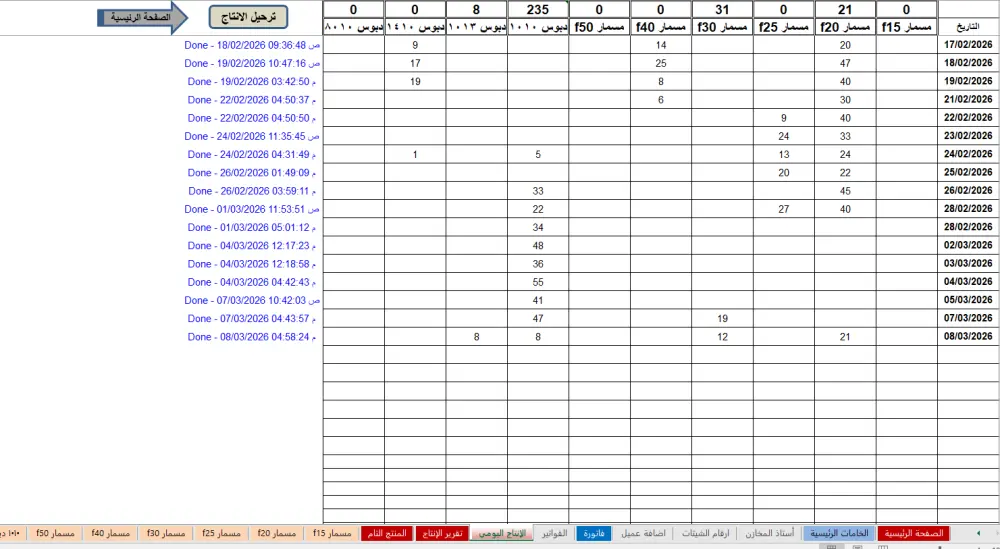
Task: Open the المنتج التام sheet tab
Action: 387,533
